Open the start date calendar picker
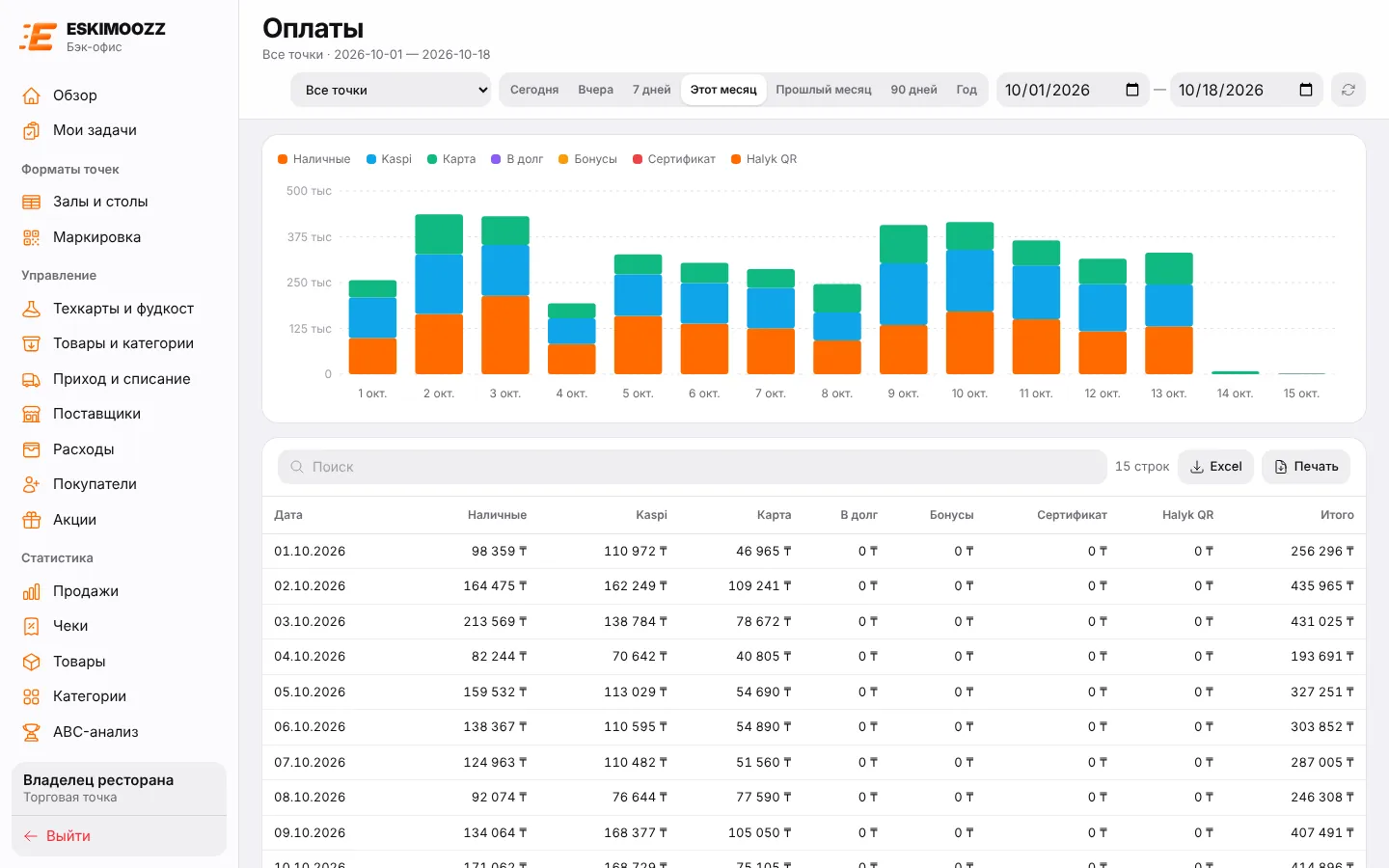Viewport: 1389px width, 868px height. pyautogui.click(x=1132, y=90)
